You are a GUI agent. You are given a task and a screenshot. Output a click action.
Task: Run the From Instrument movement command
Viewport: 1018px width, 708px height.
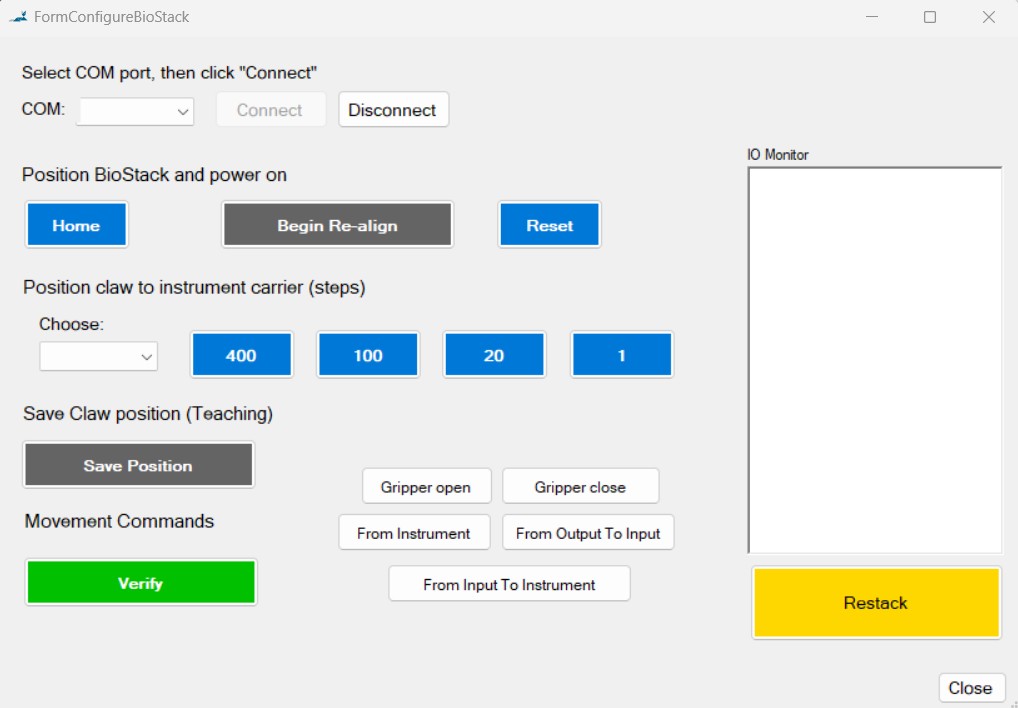click(414, 532)
